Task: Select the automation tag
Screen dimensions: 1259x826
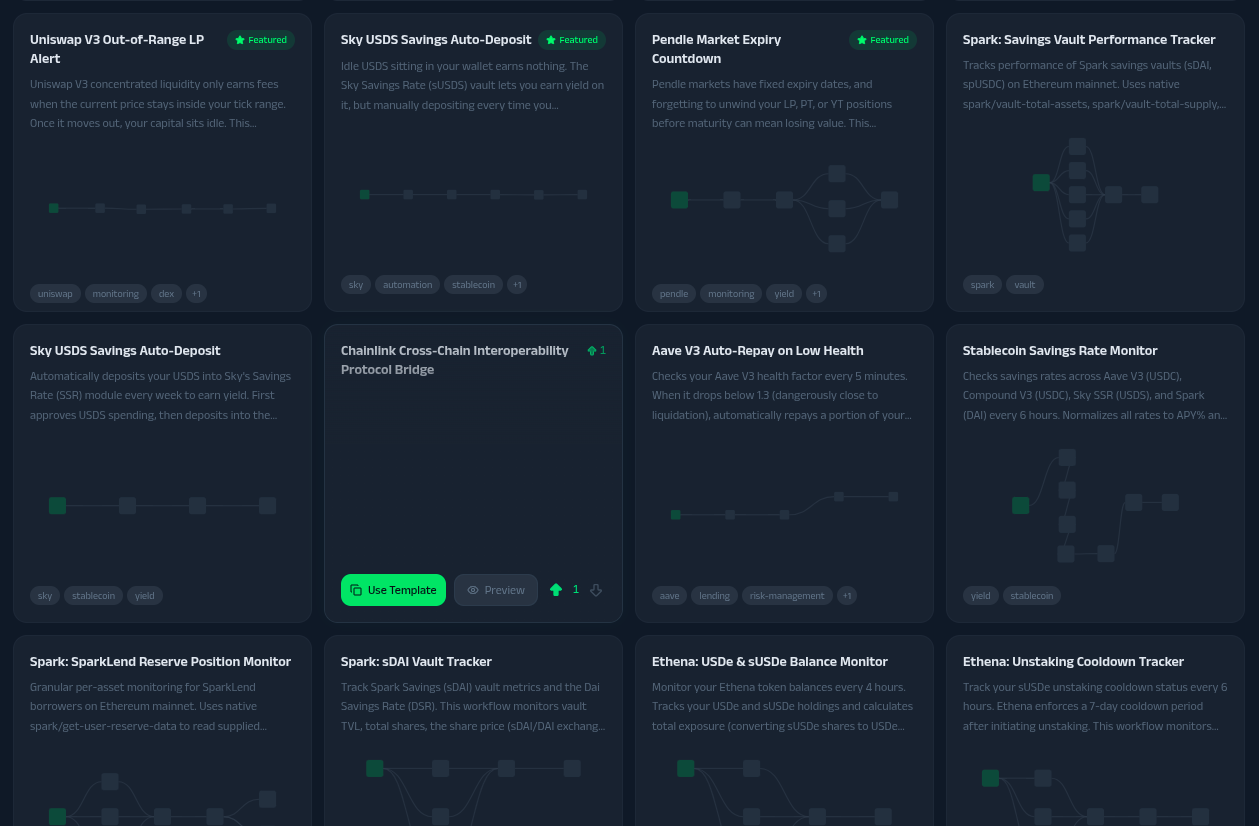Action: click(x=408, y=285)
